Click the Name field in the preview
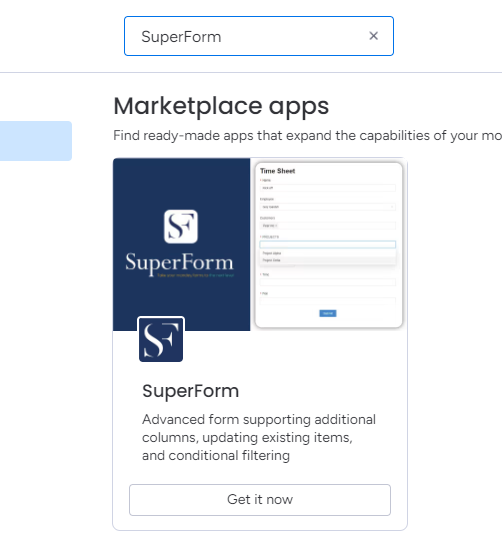 coord(328,188)
